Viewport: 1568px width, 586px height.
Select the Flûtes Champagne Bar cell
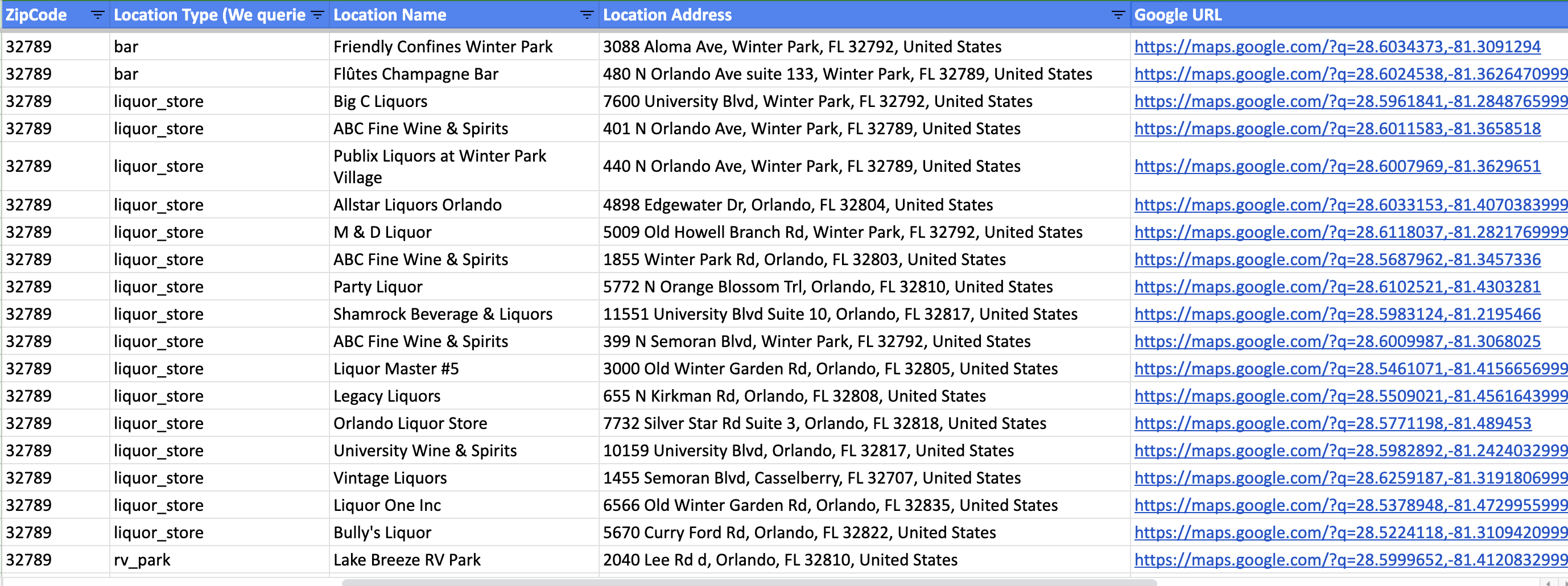[464, 74]
